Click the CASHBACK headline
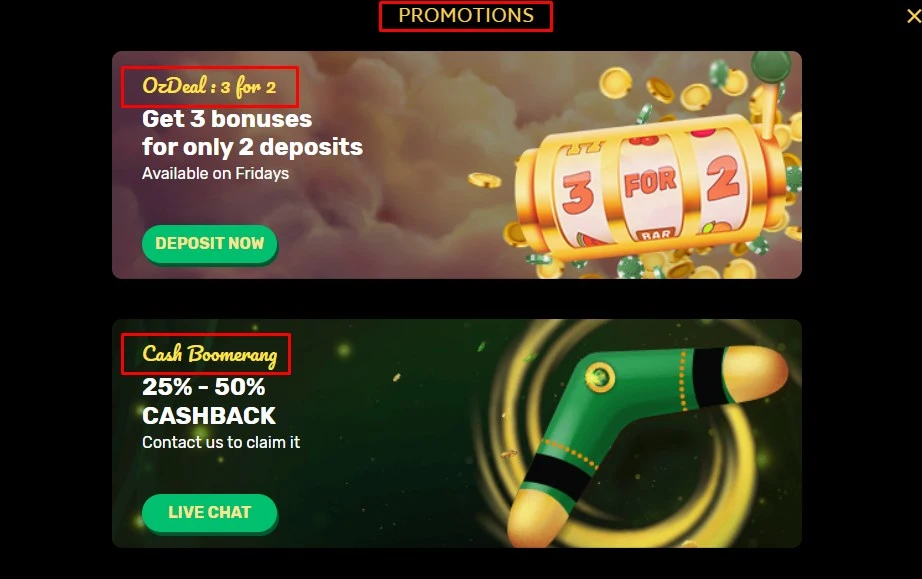This screenshot has width=922, height=579. 209,416
